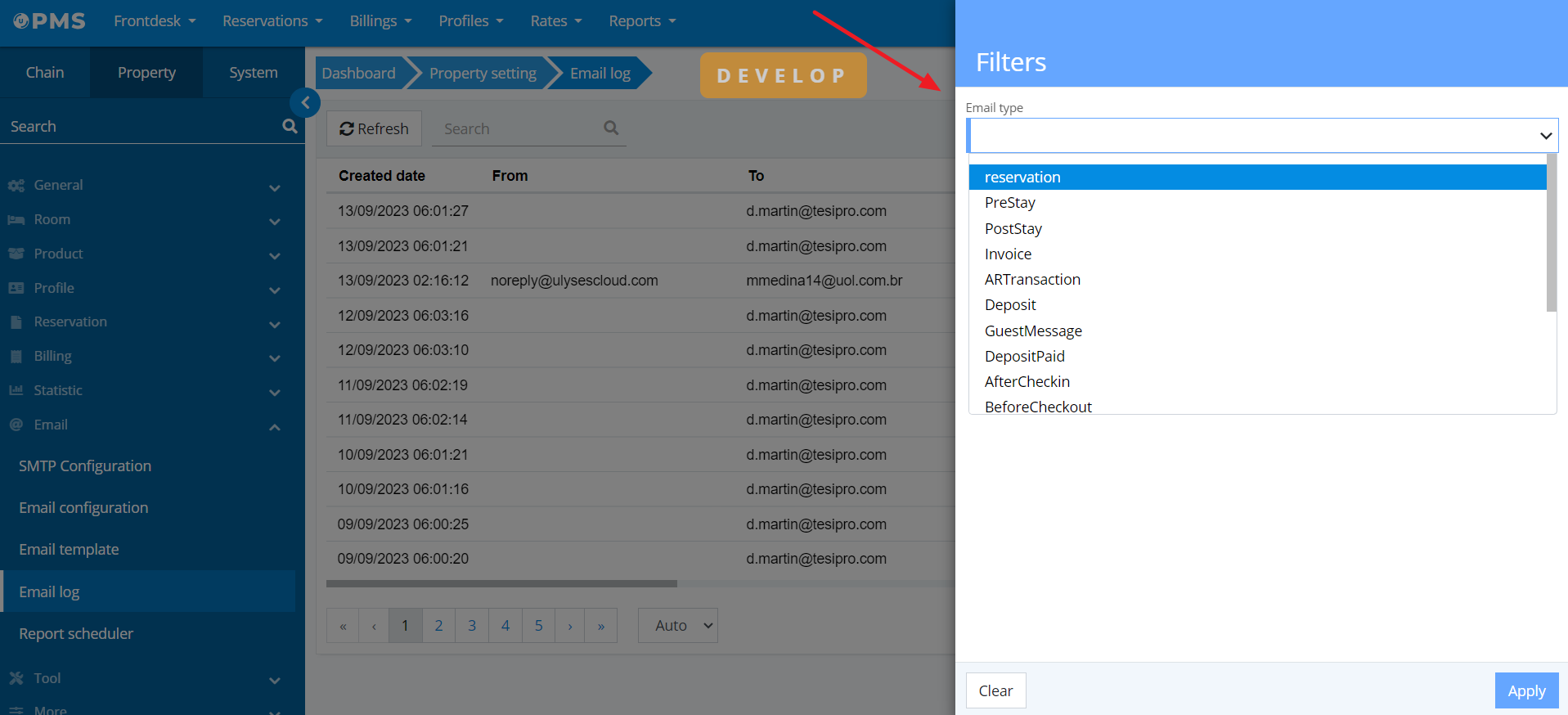The image size is (1568, 715).
Task: Click the Tool wrench icon in the sidebar
Action: (16, 678)
